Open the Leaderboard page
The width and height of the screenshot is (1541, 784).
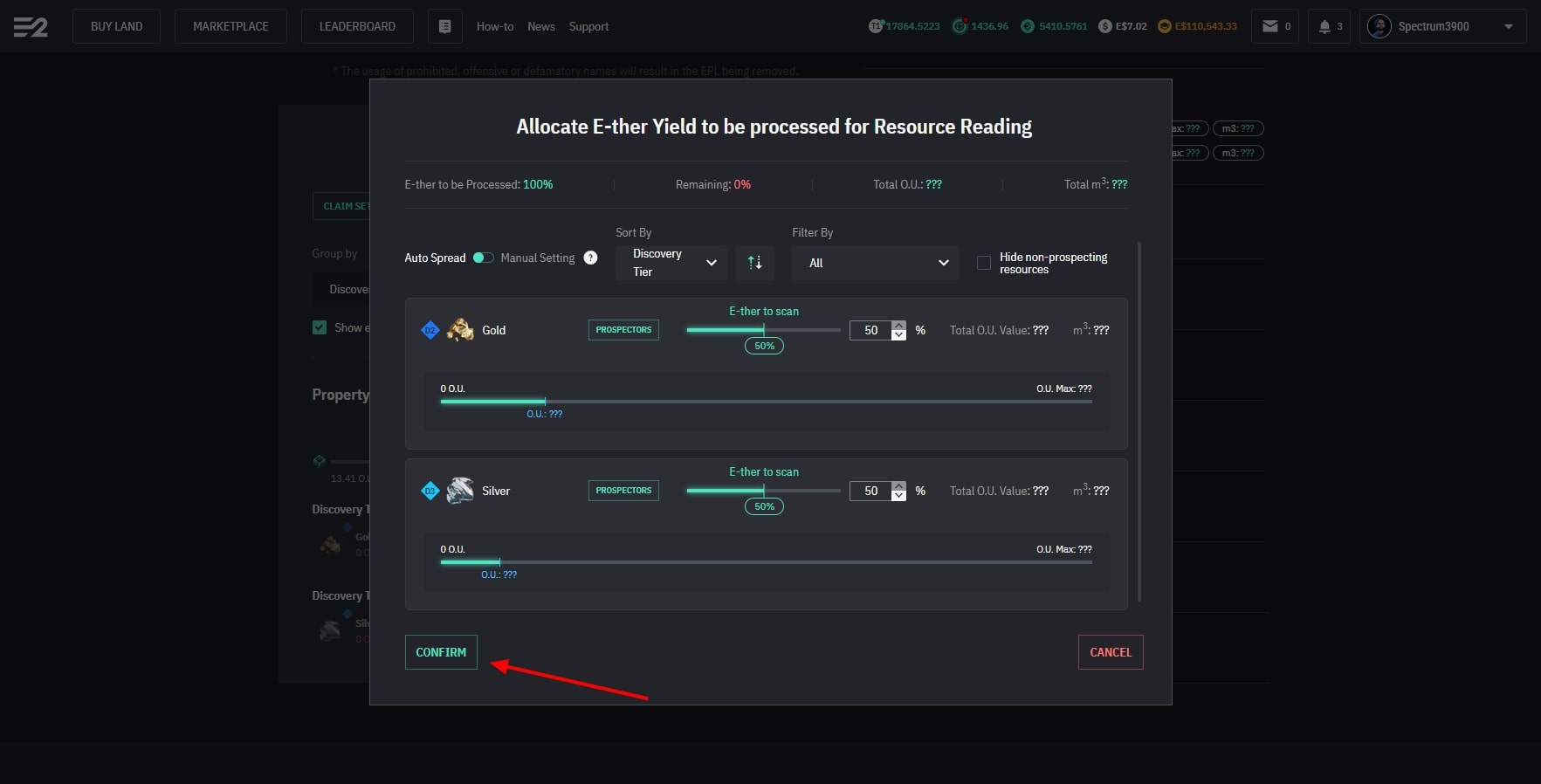pyautogui.click(x=357, y=26)
